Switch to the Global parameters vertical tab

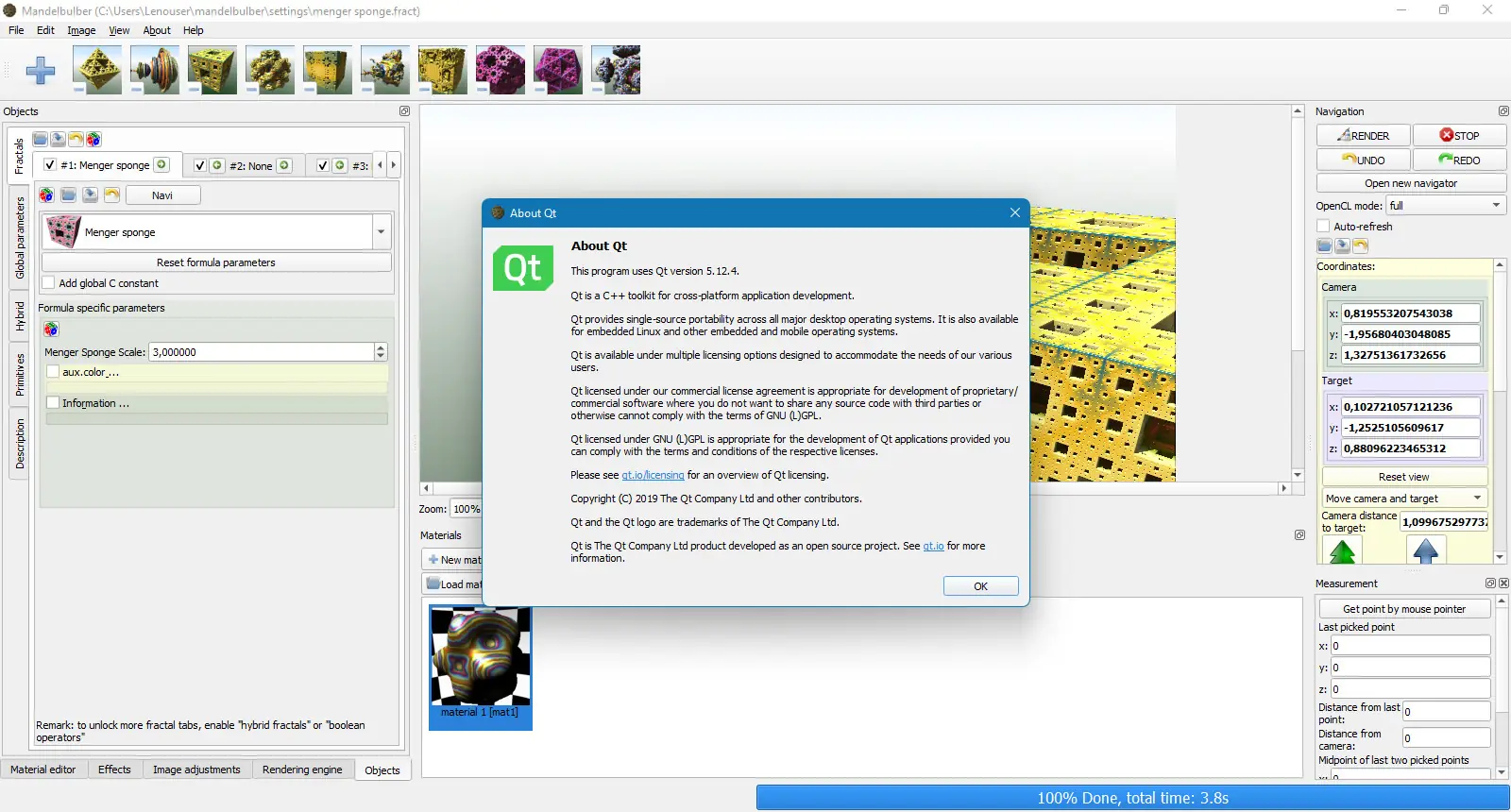coord(19,238)
